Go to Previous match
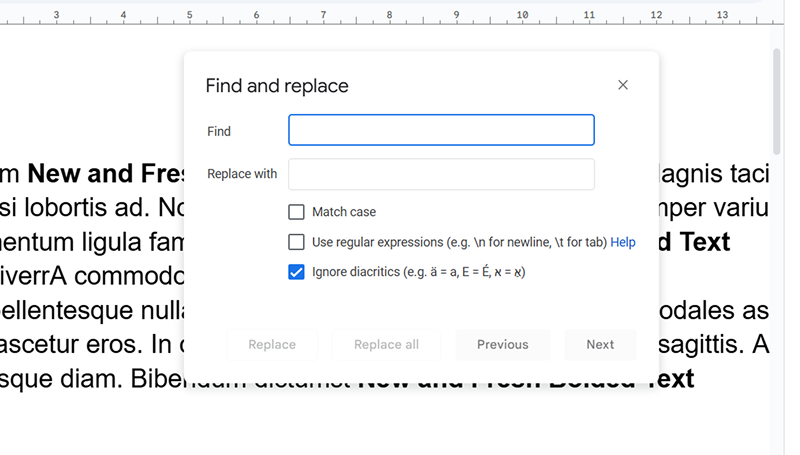Screen dimensions: 800x455 (x=503, y=345)
